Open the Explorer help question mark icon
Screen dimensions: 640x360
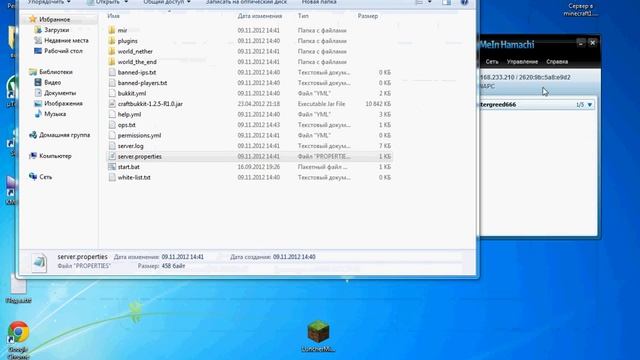pyautogui.click(x=464, y=2)
